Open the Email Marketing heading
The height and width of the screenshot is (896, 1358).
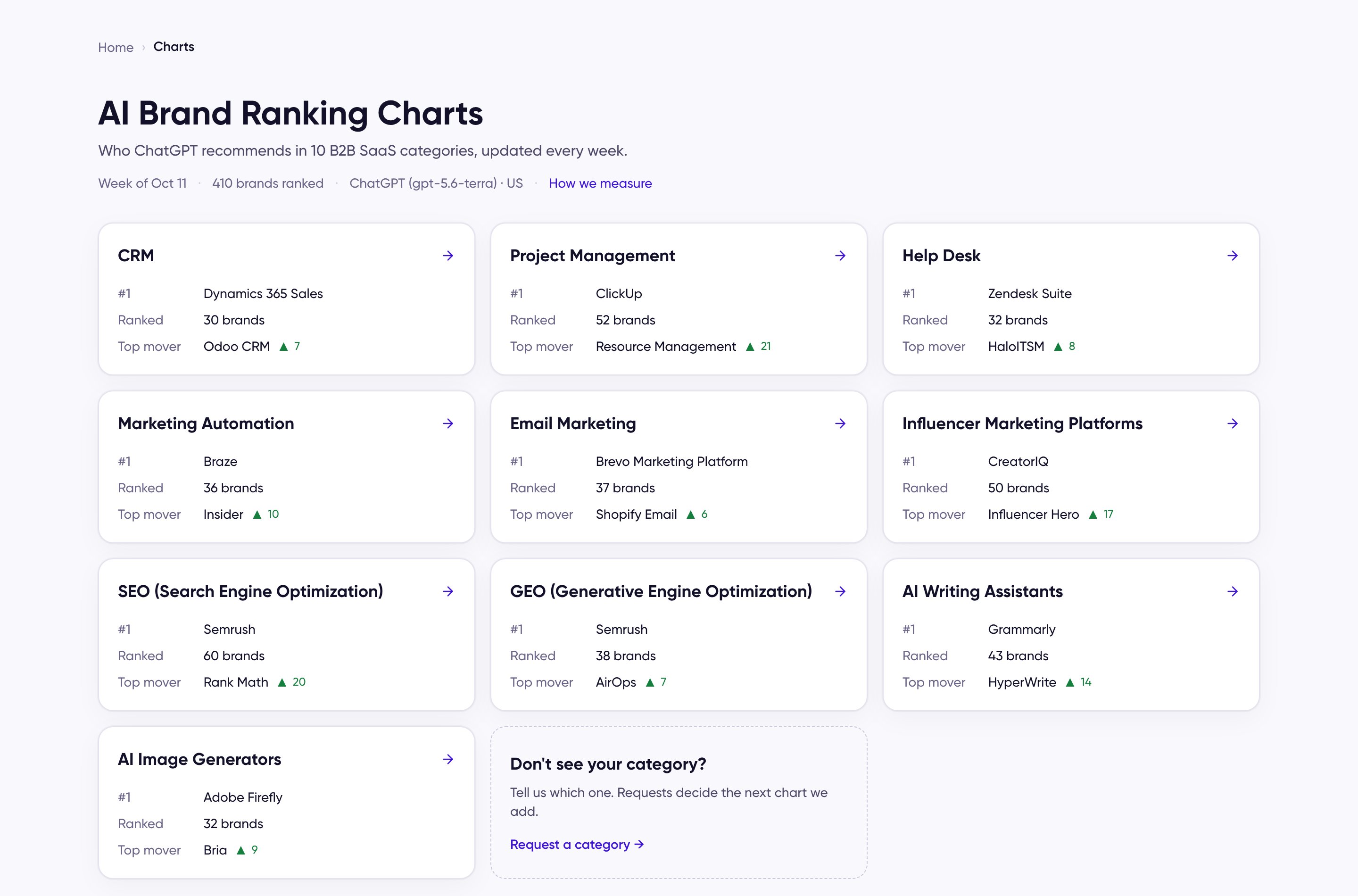pos(572,423)
